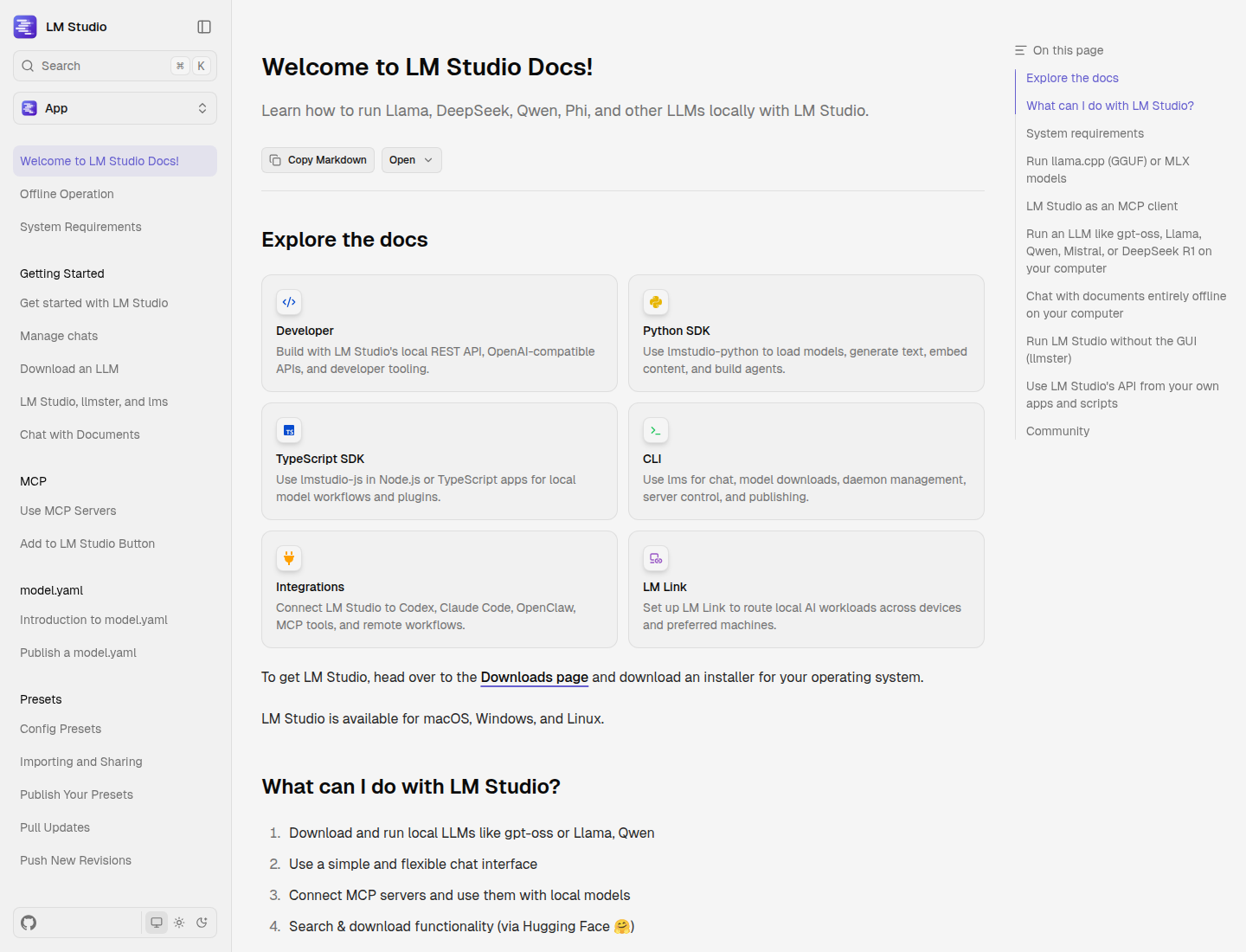1246x952 pixels.
Task: Open the GitHub repository icon
Action: (x=29, y=923)
